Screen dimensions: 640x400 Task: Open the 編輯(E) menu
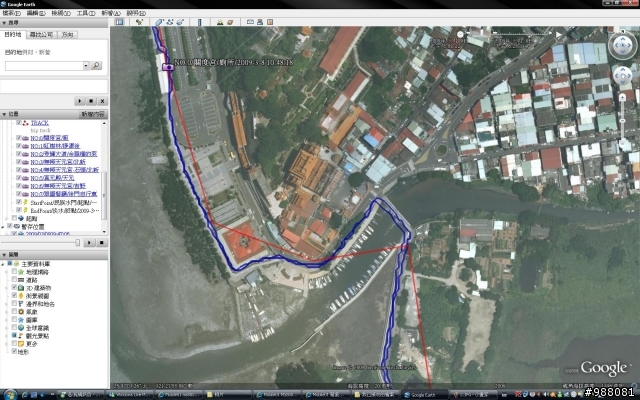[x=36, y=13]
